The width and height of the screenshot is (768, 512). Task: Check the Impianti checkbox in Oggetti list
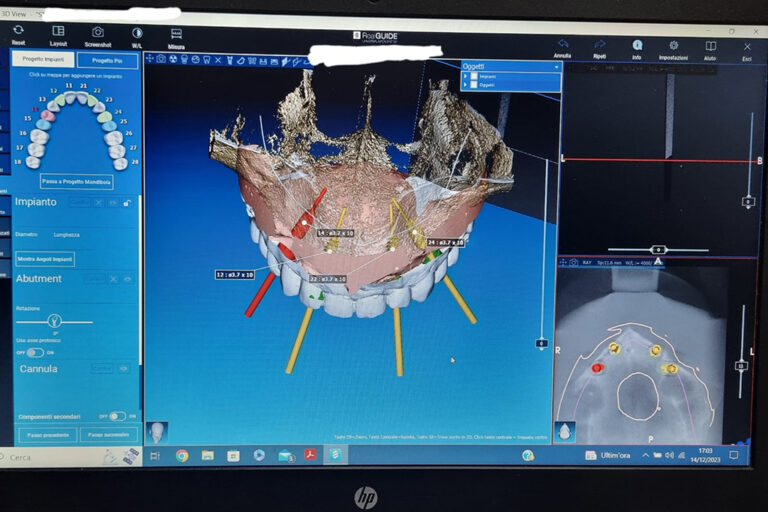point(473,76)
